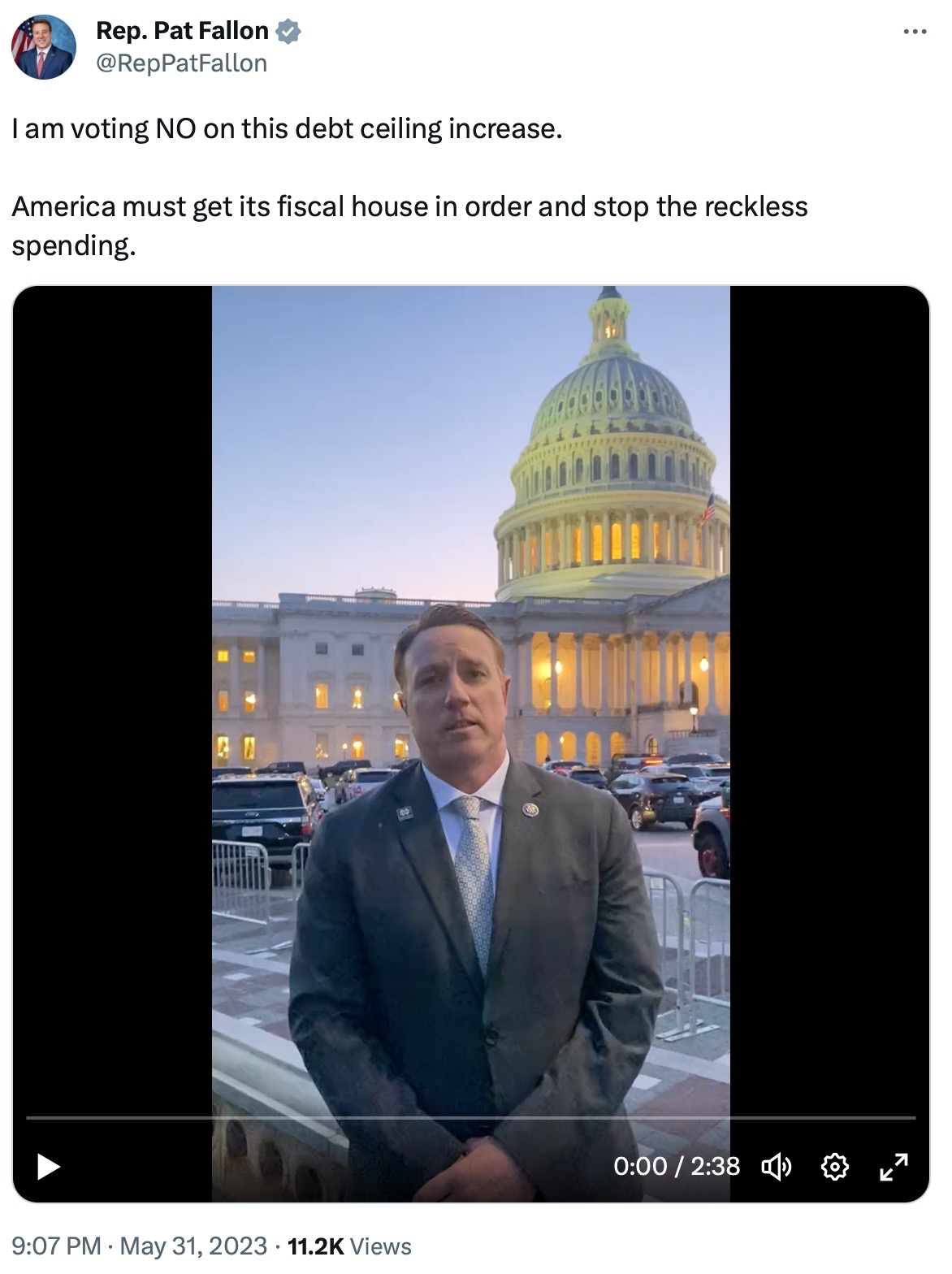Play the video with the play button
This screenshot has width=952, height=1274.
(49, 1167)
